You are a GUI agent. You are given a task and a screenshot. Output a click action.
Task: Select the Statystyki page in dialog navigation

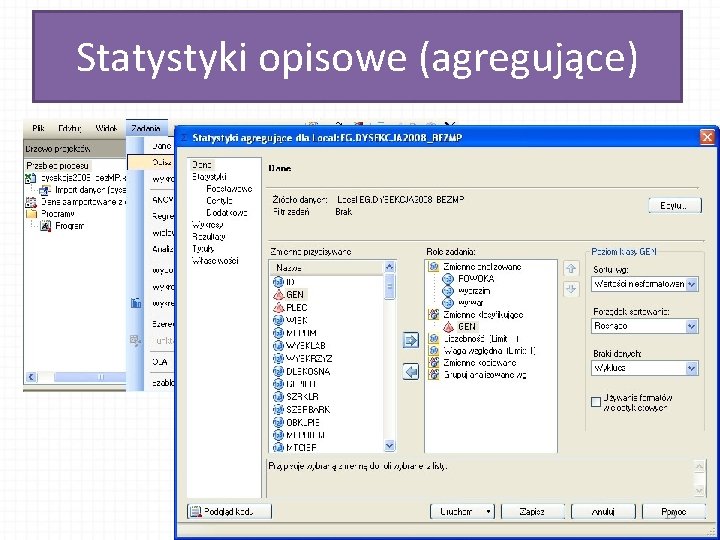coord(209,176)
